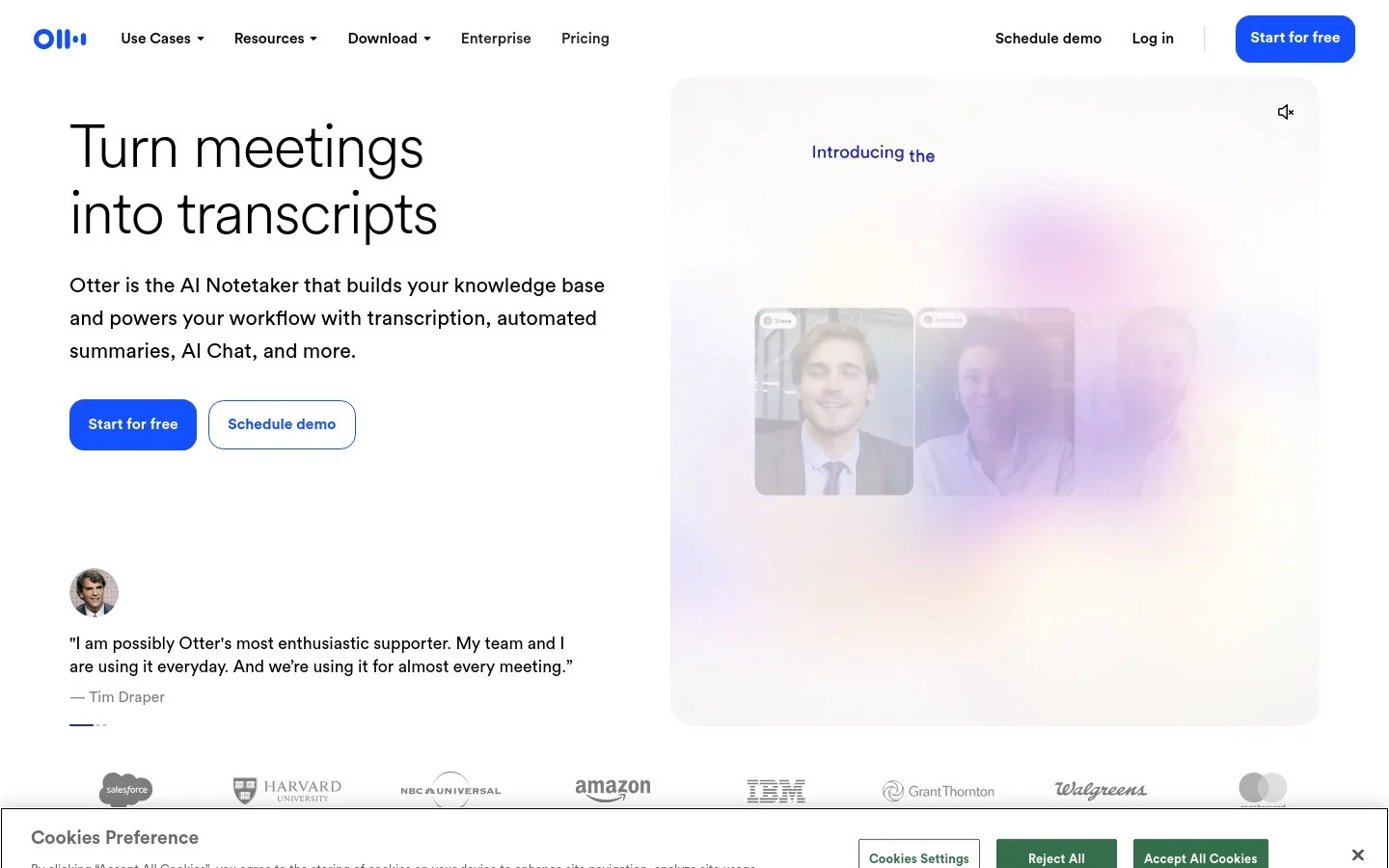The image size is (1389, 868).
Task: Click the Start for free button under the headline
Action: click(x=133, y=424)
